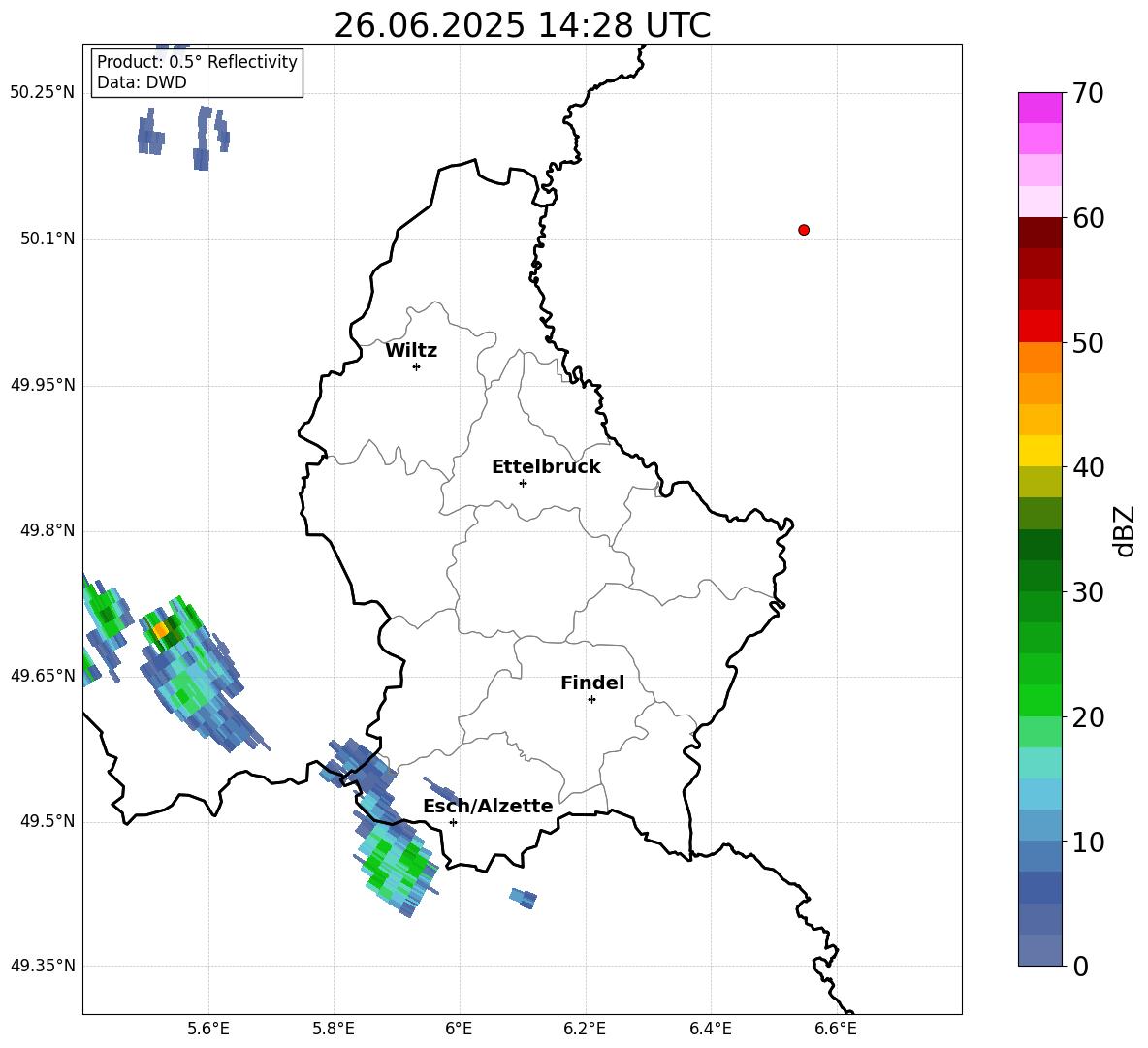Click the 70 tick on the colorbar
Viewport: 1148px width, 1048px height.
pyautogui.click(x=1088, y=93)
